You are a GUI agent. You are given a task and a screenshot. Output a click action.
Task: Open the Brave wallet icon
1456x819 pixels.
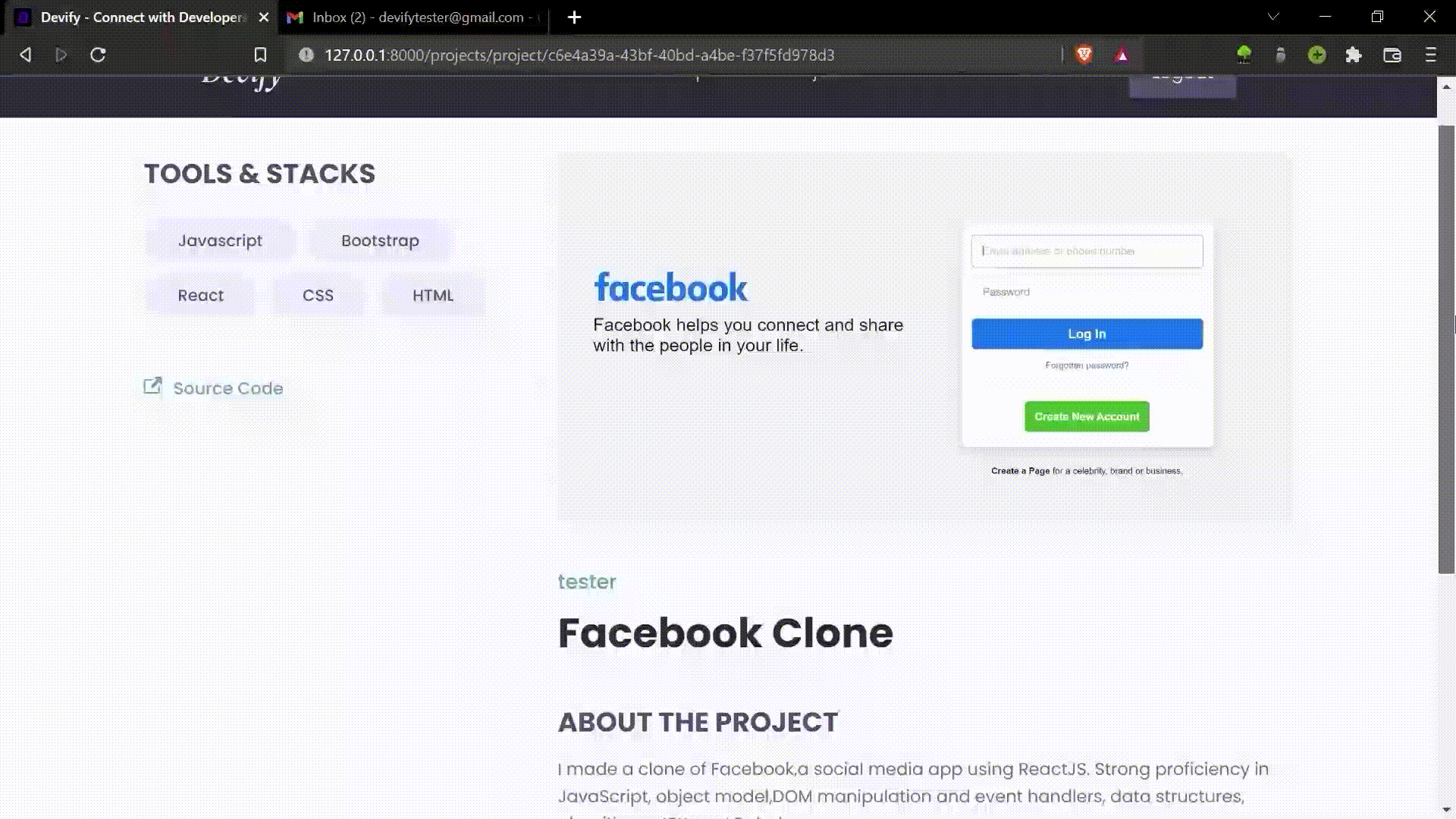(x=1392, y=55)
